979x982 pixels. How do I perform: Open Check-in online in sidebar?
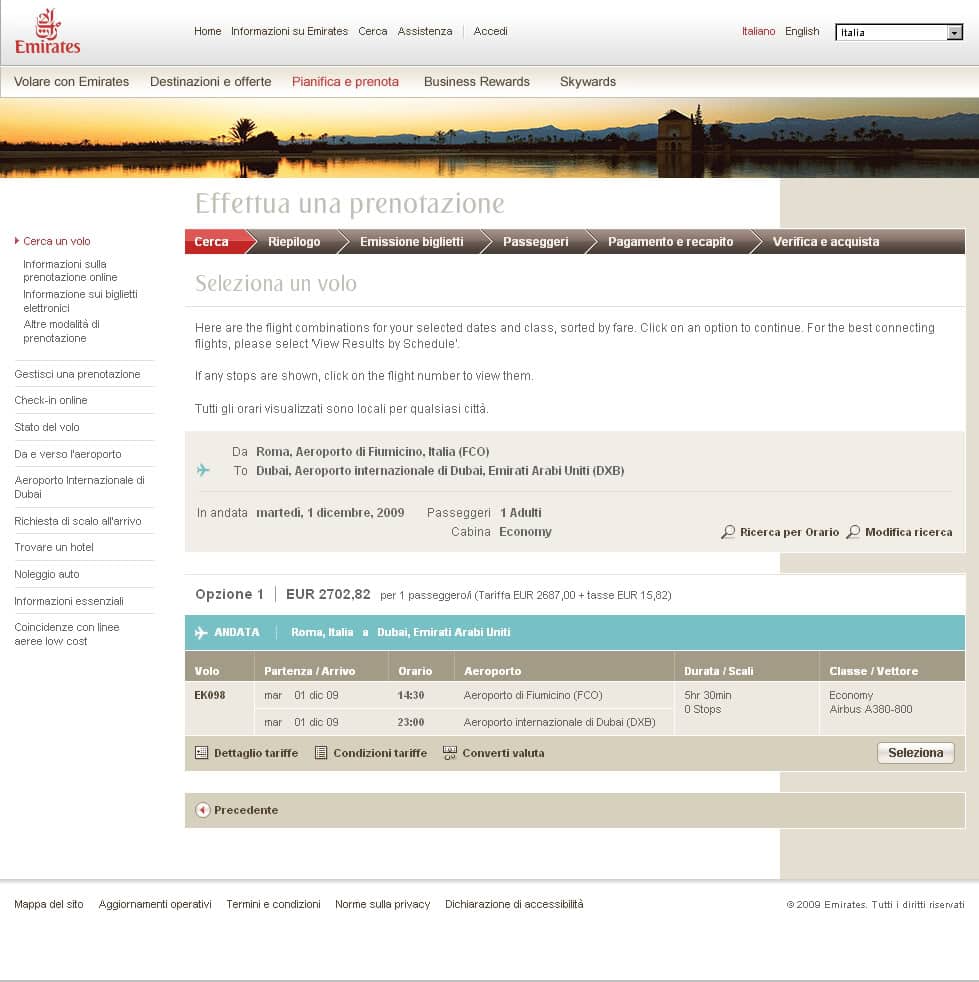(x=51, y=400)
